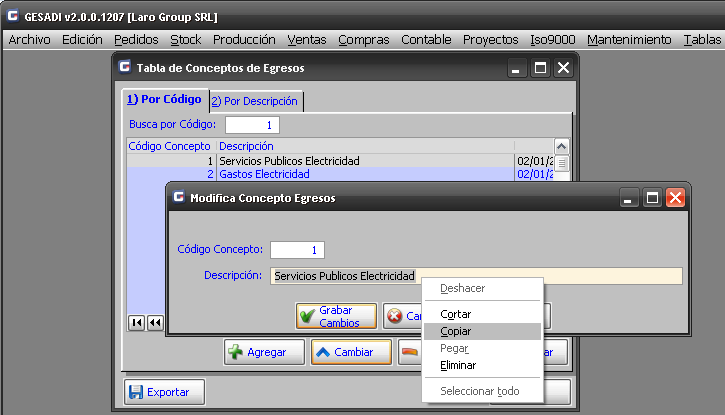Viewport: 725px width, 415px height.
Task: Click the Busca por Código input field
Action: (252, 125)
